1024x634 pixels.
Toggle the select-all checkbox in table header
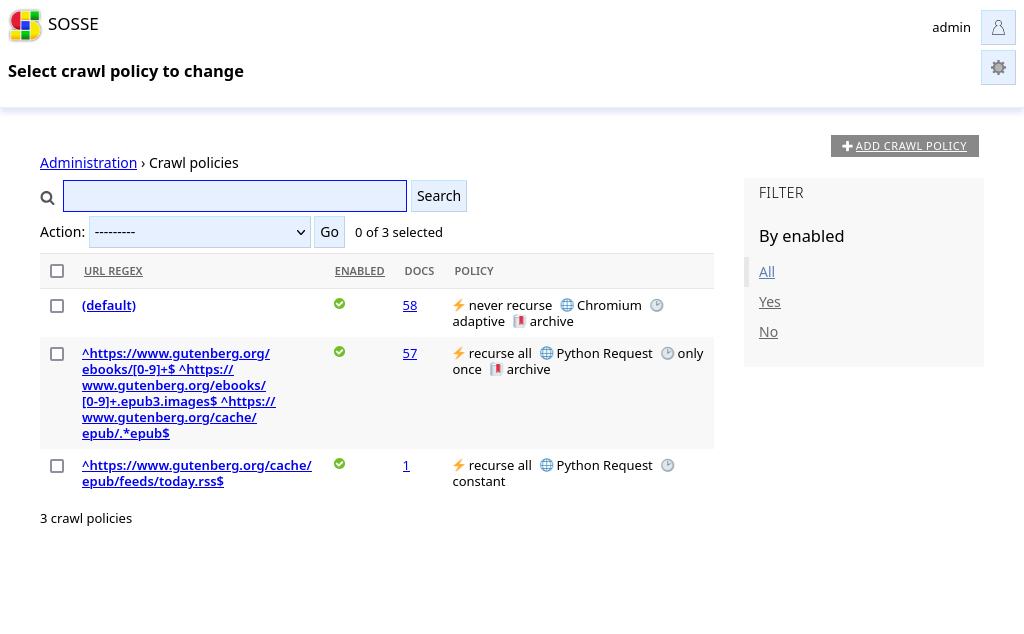57,271
